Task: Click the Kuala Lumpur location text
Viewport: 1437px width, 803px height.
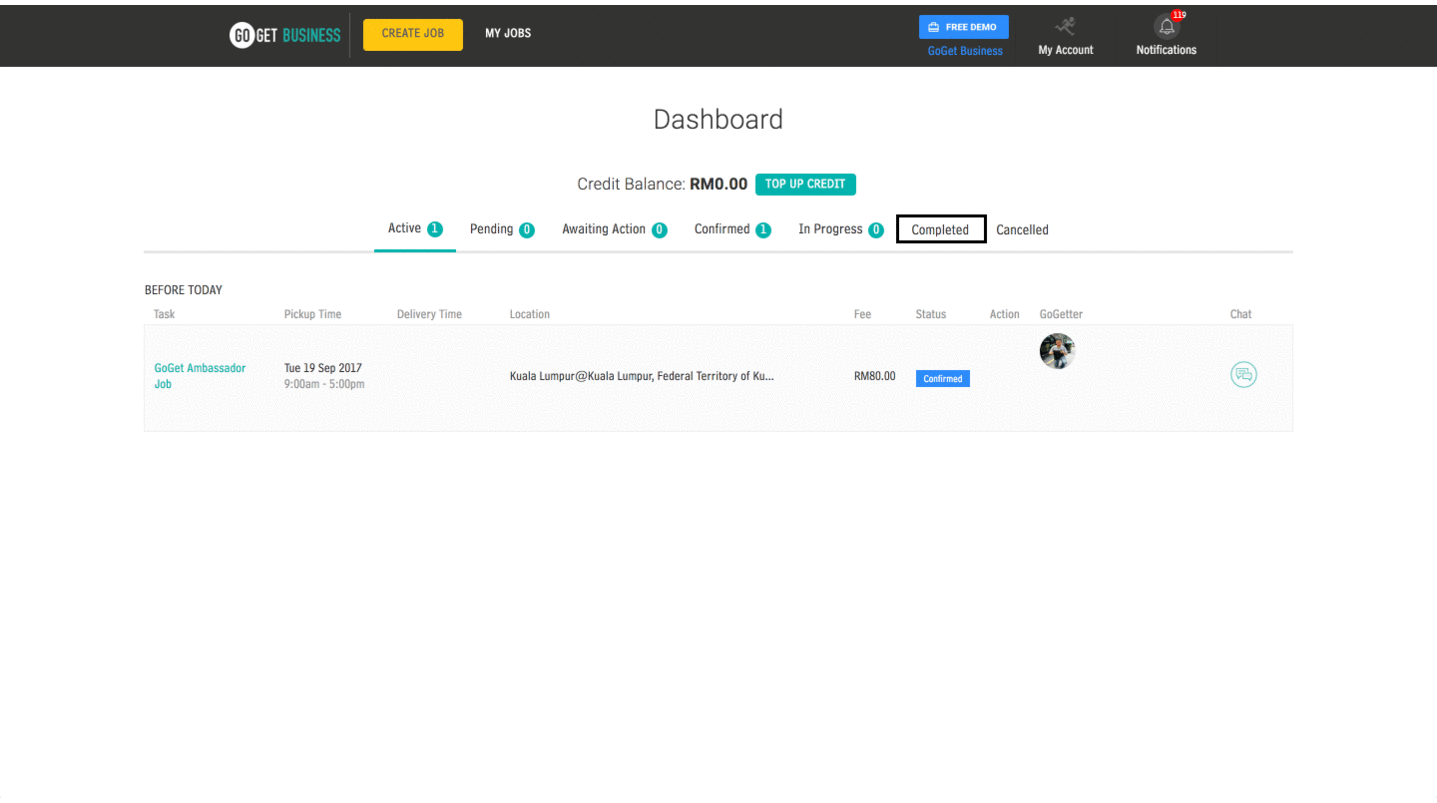Action: (641, 377)
